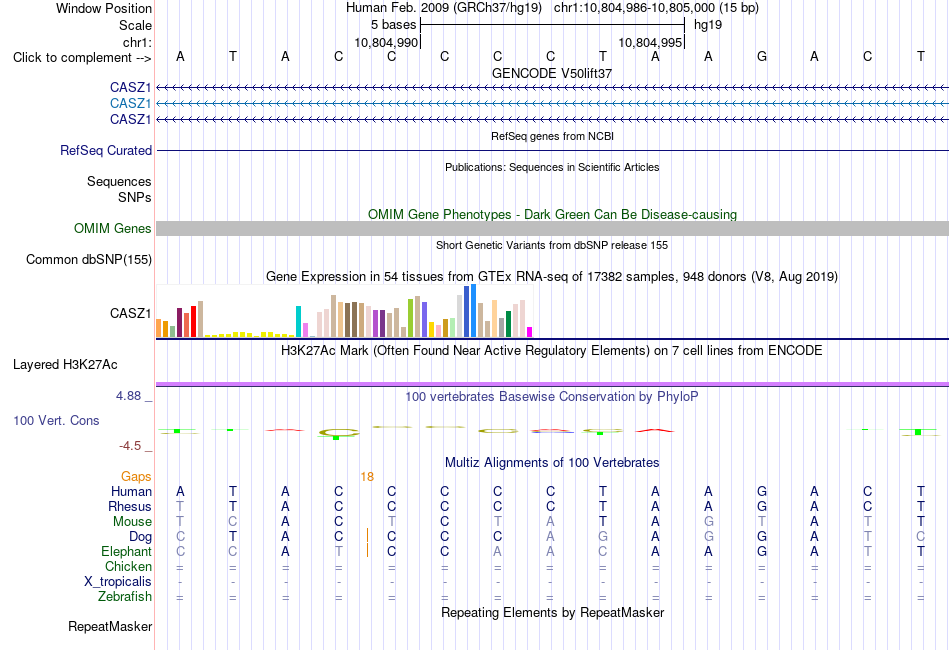Viewport: 950px width, 650px height.
Task: Click 'Repeating Elements by RepeatMasker' title
Action: pos(552,612)
